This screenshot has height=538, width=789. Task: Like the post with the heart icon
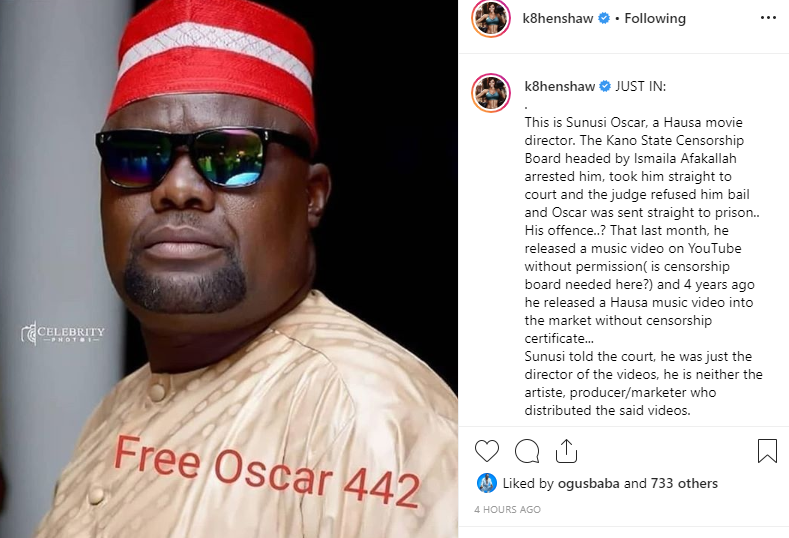487,450
